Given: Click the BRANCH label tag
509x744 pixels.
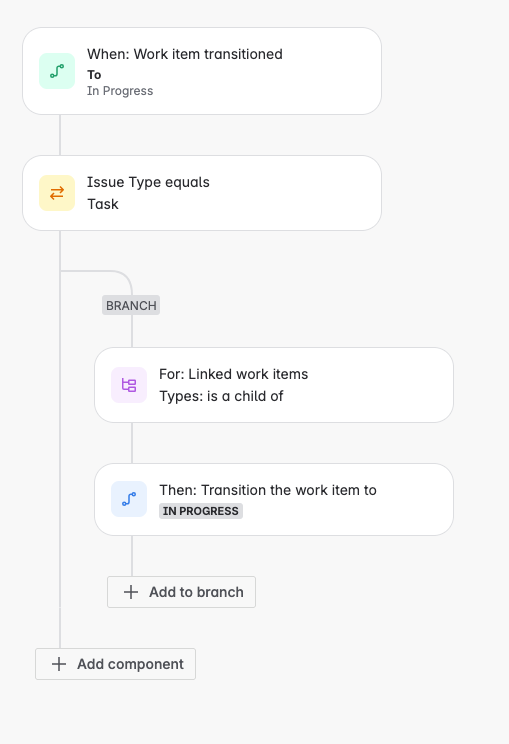Looking at the screenshot, I should click(x=131, y=305).
